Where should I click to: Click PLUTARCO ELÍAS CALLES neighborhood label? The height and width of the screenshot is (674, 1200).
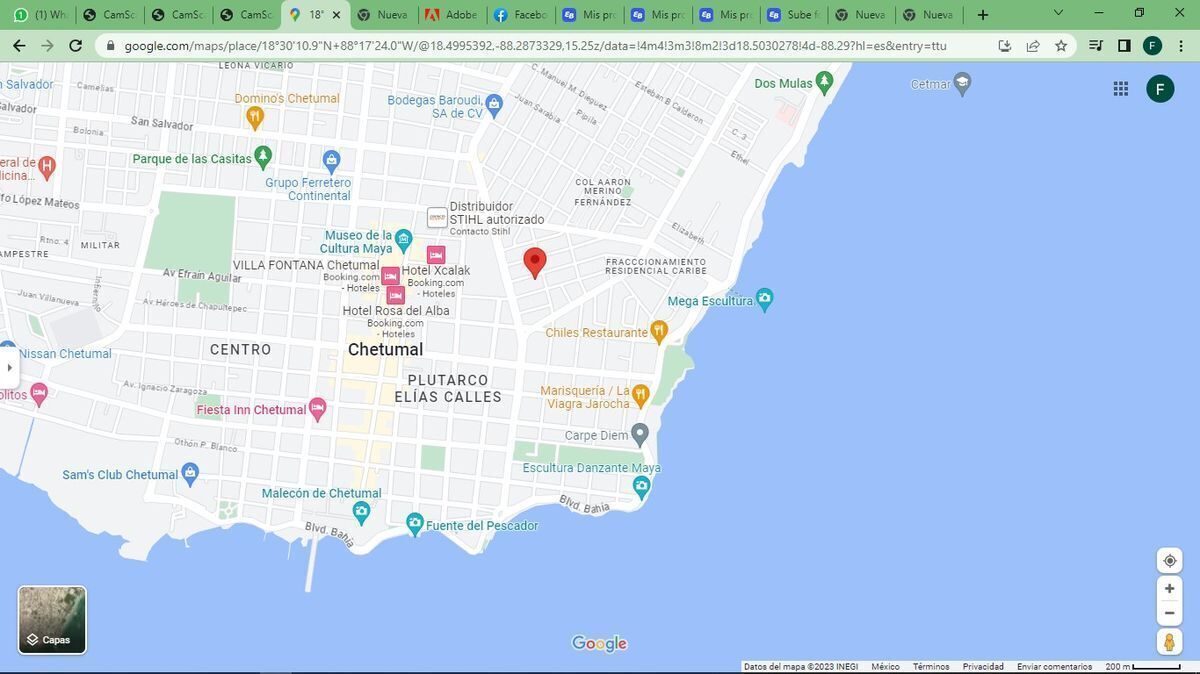click(448, 388)
